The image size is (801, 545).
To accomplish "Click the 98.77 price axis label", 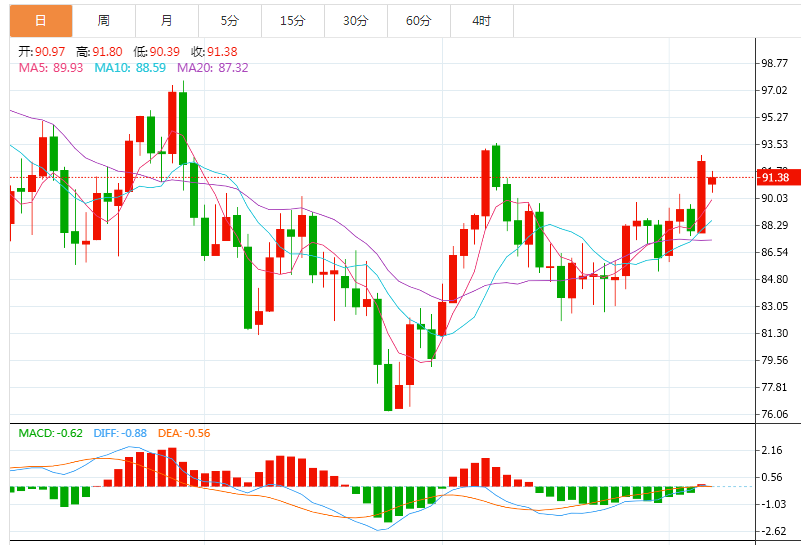I will (774, 63).
